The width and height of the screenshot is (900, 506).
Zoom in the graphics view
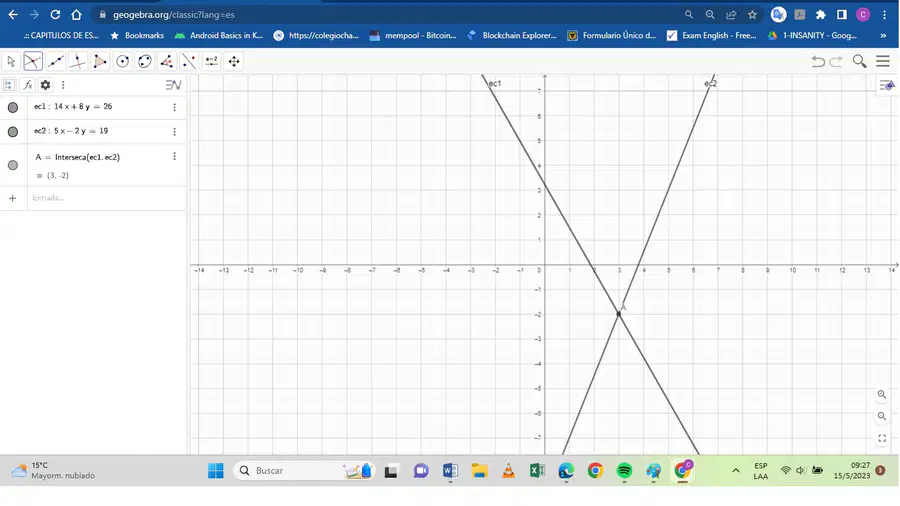pyautogui.click(x=882, y=395)
